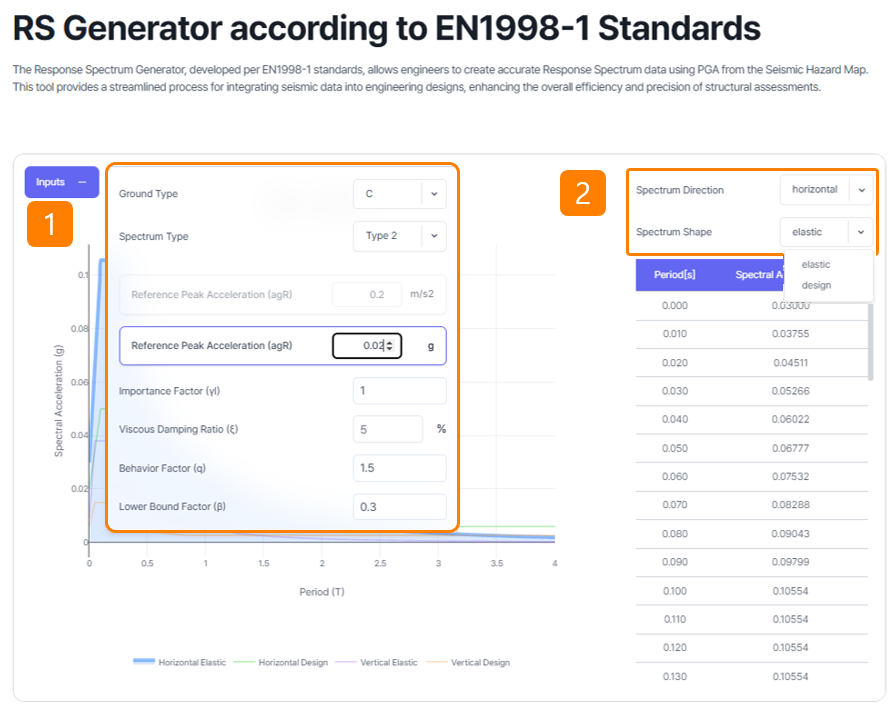
Task: Focus the Reference Peak Acceleration g input
Action: [358, 346]
